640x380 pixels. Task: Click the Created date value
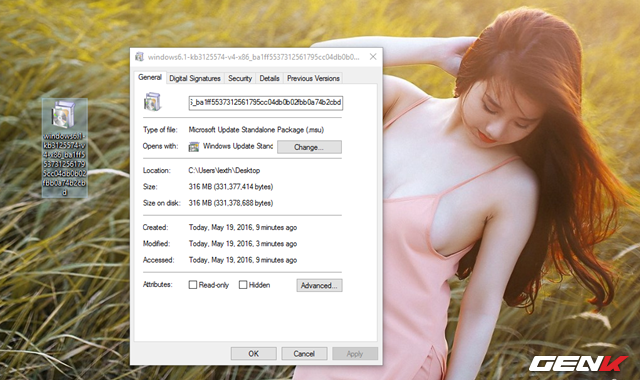point(243,227)
